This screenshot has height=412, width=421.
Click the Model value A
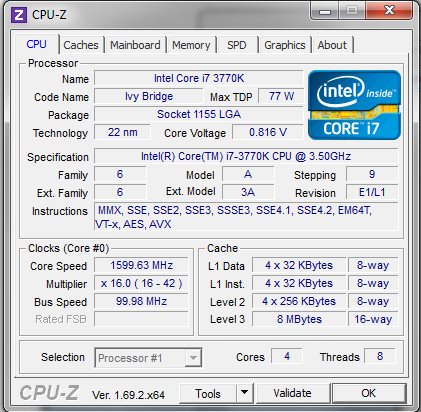[248, 174]
